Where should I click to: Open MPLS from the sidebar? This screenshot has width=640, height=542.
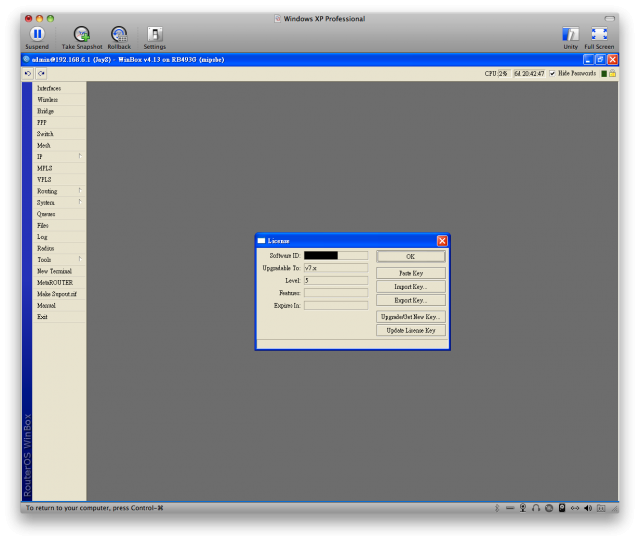pos(59,168)
